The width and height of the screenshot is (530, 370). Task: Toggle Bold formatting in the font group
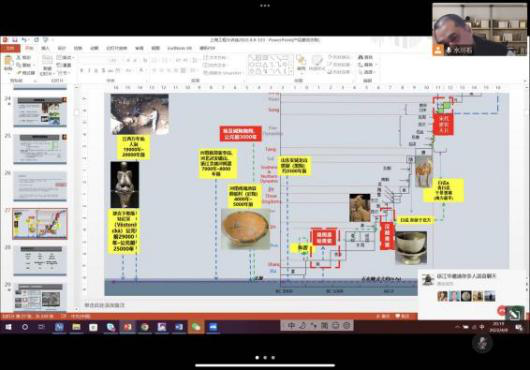[81, 70]
